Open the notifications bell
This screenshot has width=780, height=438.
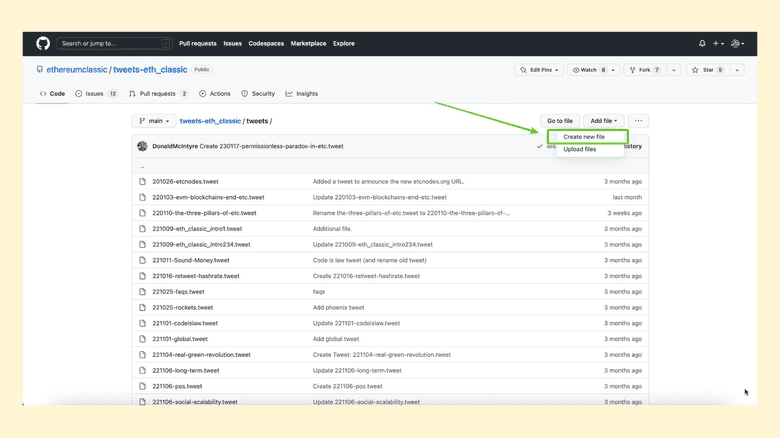point(702,44)
